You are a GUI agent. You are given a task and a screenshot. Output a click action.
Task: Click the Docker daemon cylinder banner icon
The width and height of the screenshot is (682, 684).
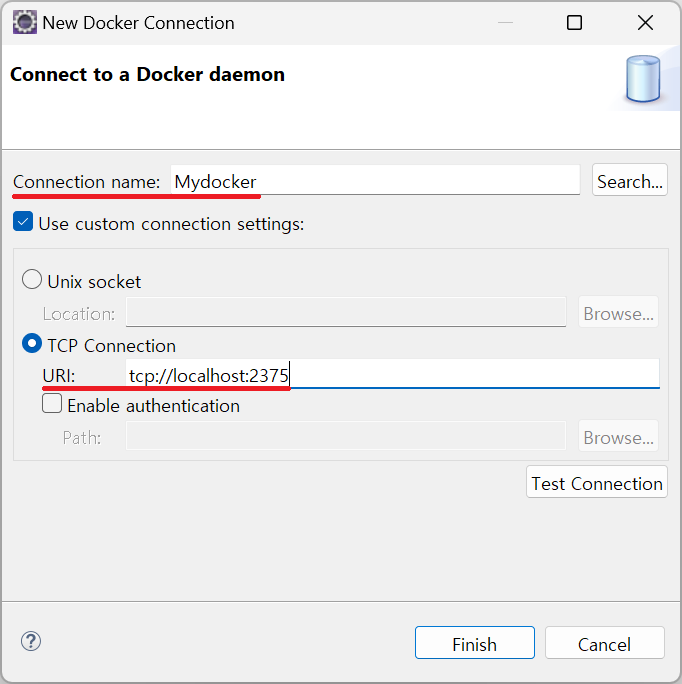point(643,80)
